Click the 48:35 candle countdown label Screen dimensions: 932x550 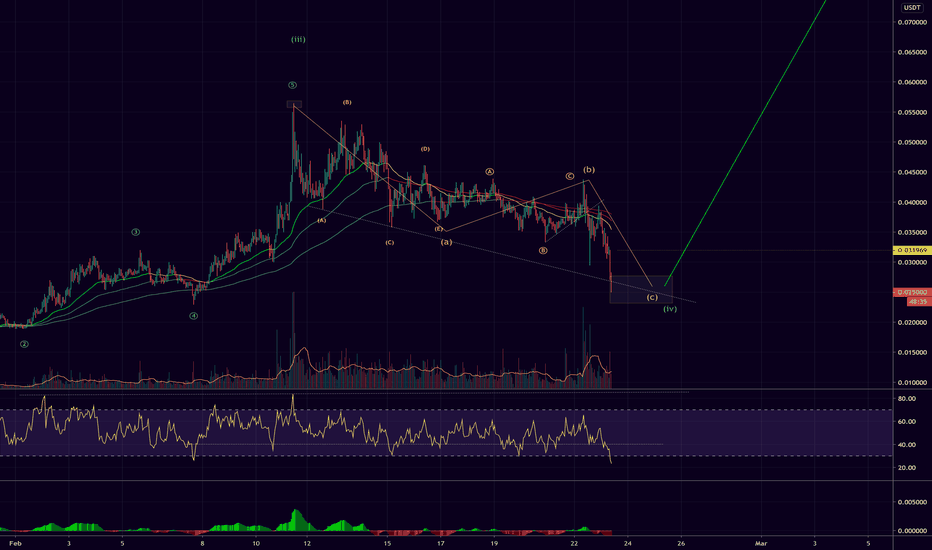click(x=918, y=301)
